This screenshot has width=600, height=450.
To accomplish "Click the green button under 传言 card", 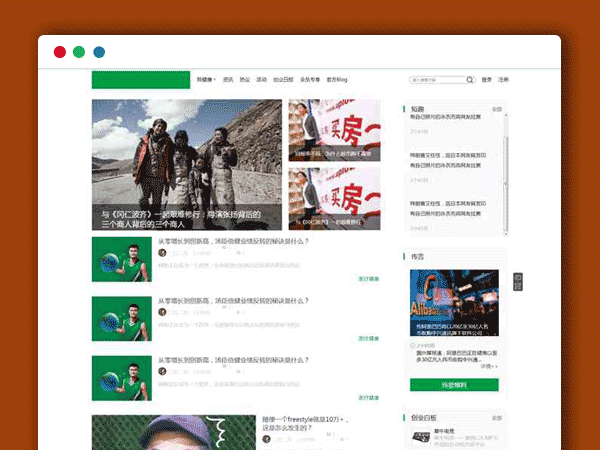I will click(454, 384).
